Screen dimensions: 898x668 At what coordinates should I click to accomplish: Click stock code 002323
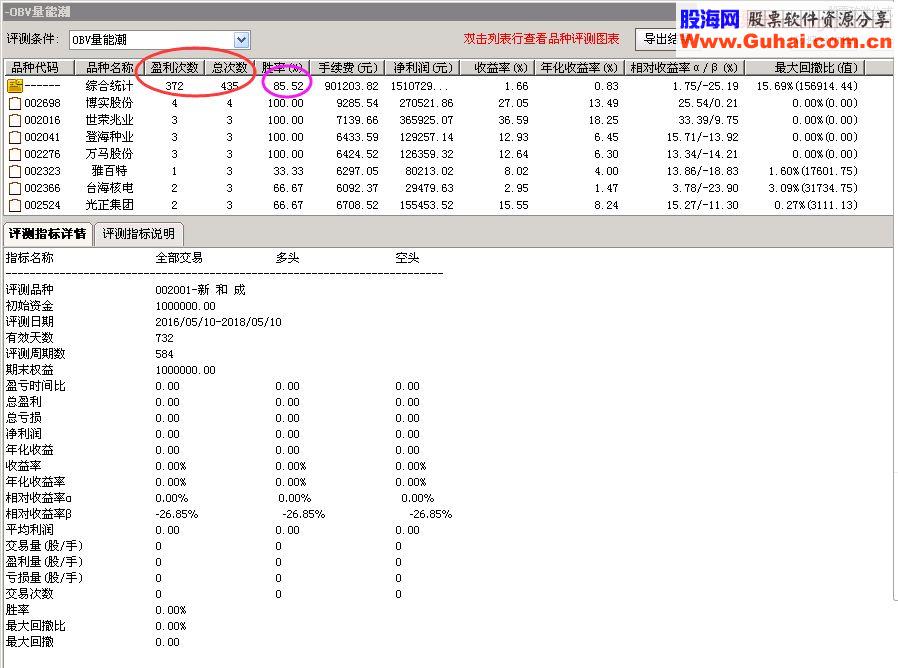pyautogui.click(x=42, y=171)
